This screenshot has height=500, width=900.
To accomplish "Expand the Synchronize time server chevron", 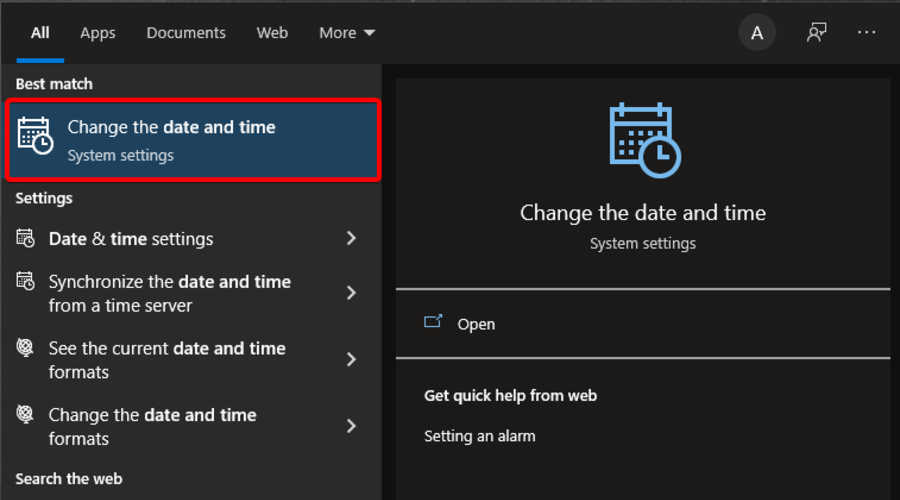I will [351, 293].
